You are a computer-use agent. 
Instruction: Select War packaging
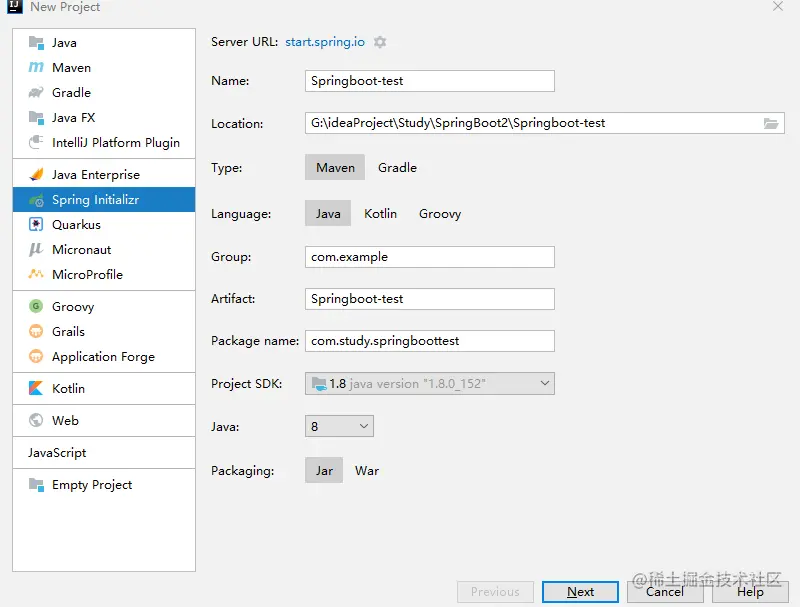(367, 470)
